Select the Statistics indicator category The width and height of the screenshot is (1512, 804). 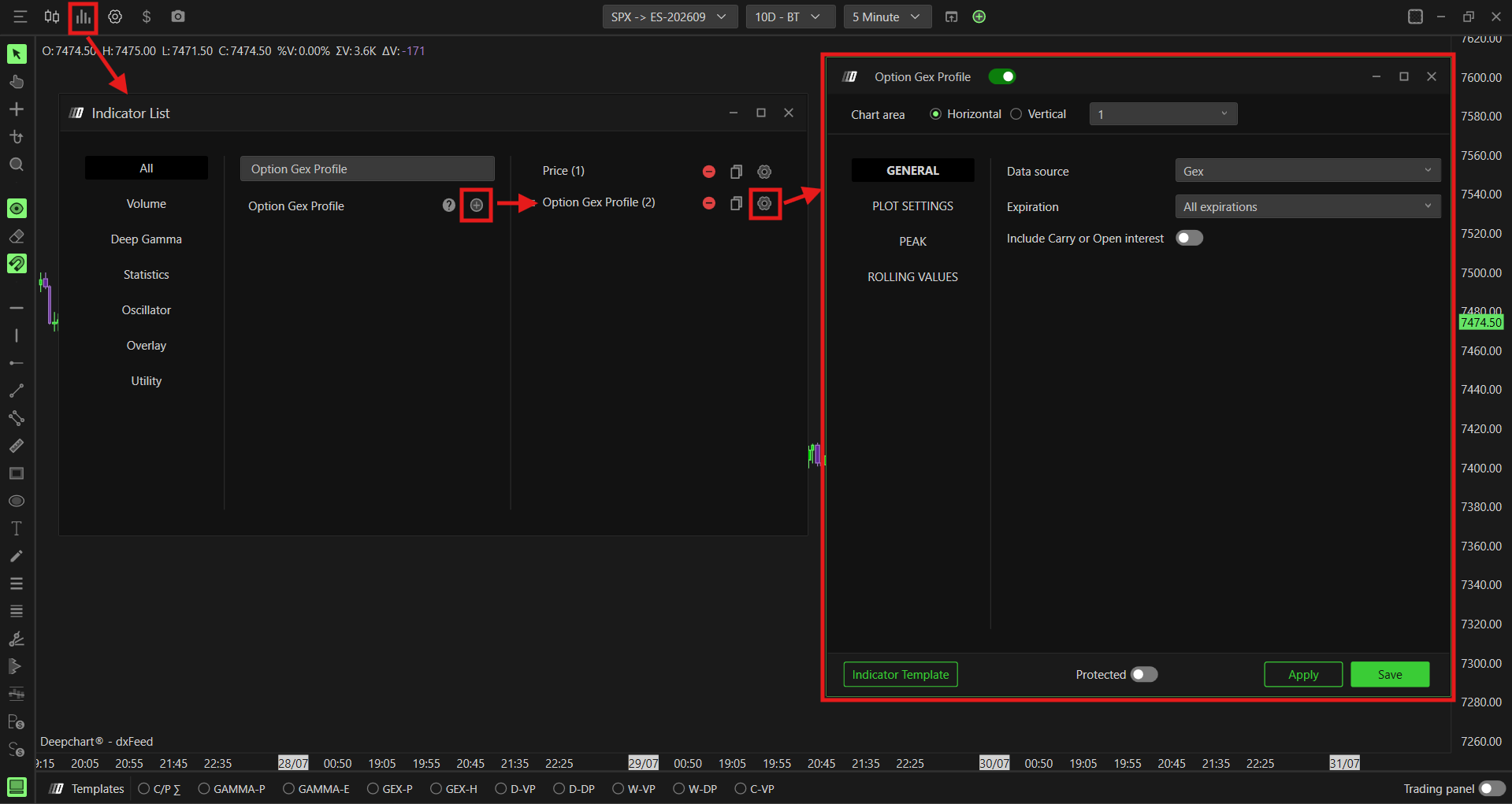coord(147,274)
